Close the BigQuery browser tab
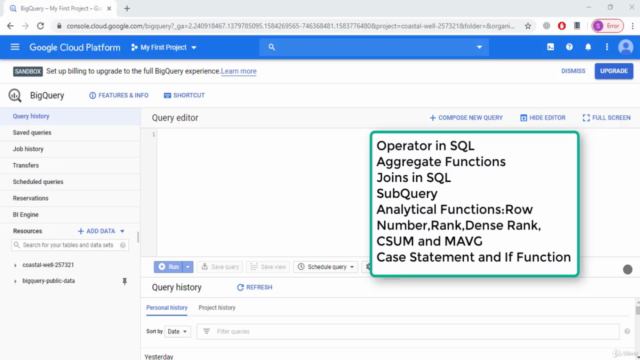 click(109, 8)
